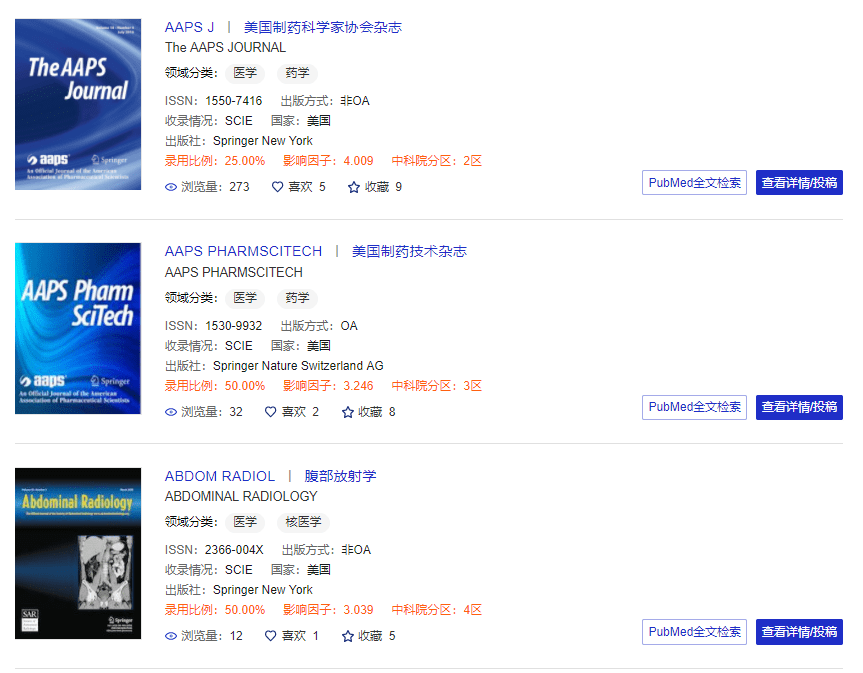Click 中科院分区: 2区 text

pyautogui.click(x=436, y=161)
